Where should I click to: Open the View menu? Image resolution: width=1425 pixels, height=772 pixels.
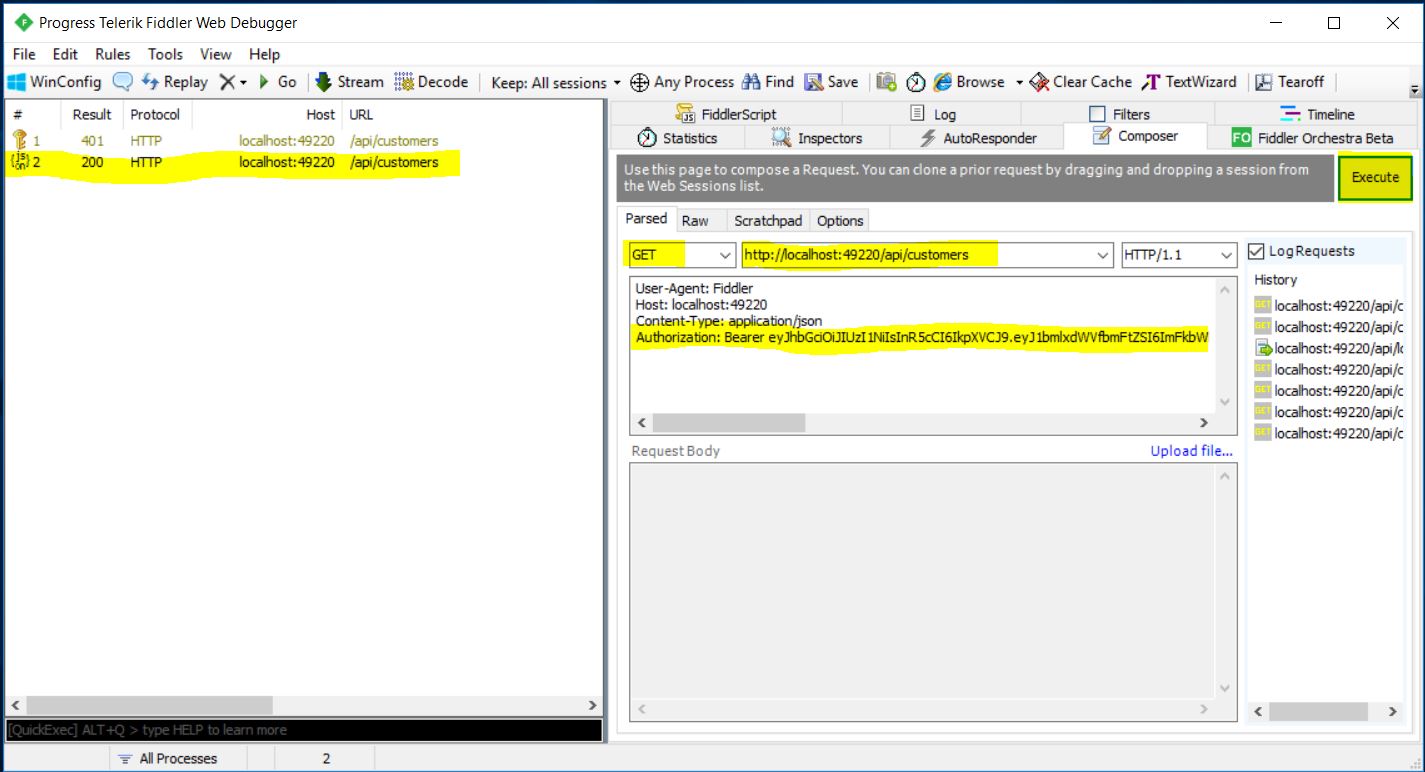pos(215,54)
